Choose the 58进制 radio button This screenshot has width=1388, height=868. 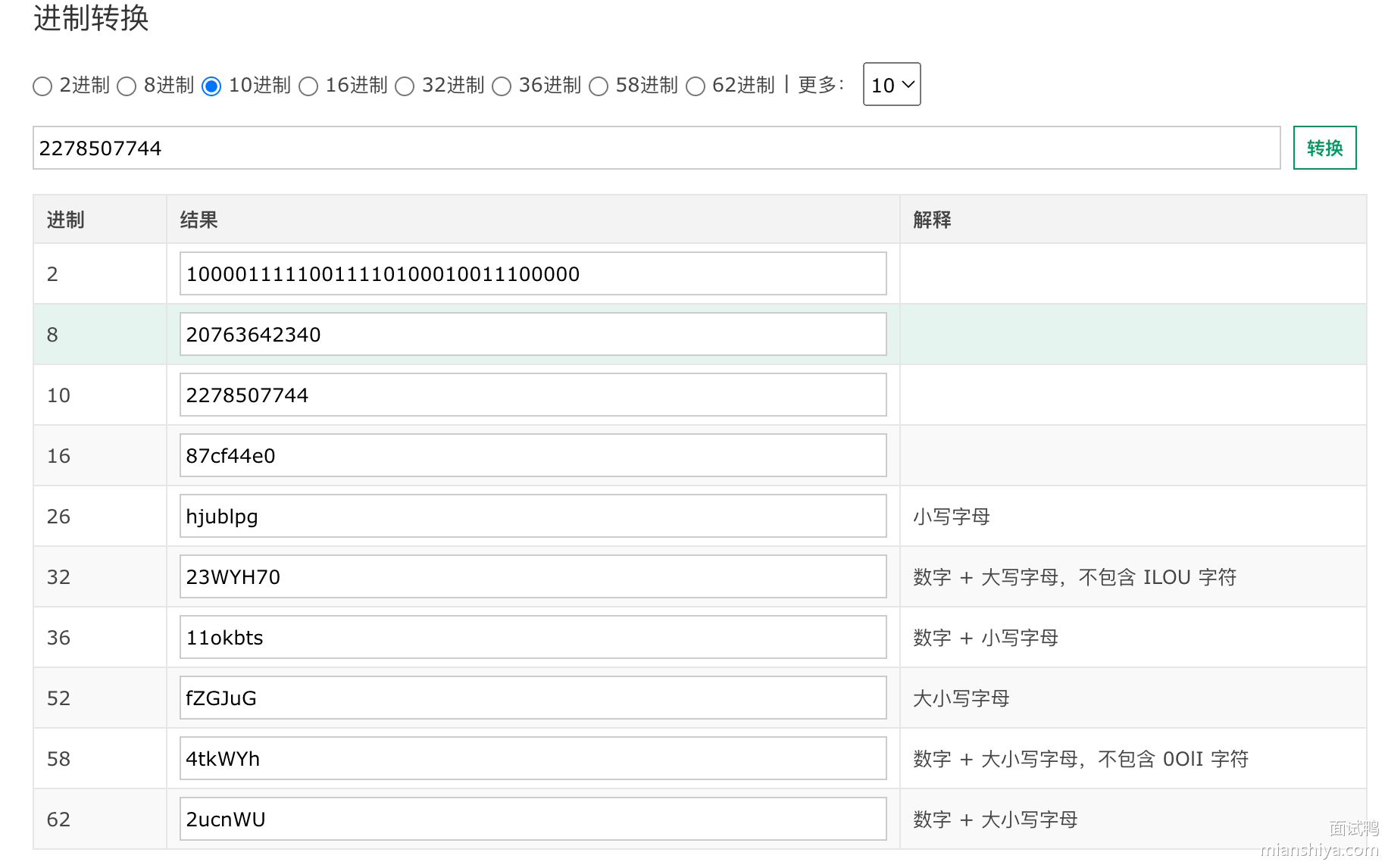point(599,86)
